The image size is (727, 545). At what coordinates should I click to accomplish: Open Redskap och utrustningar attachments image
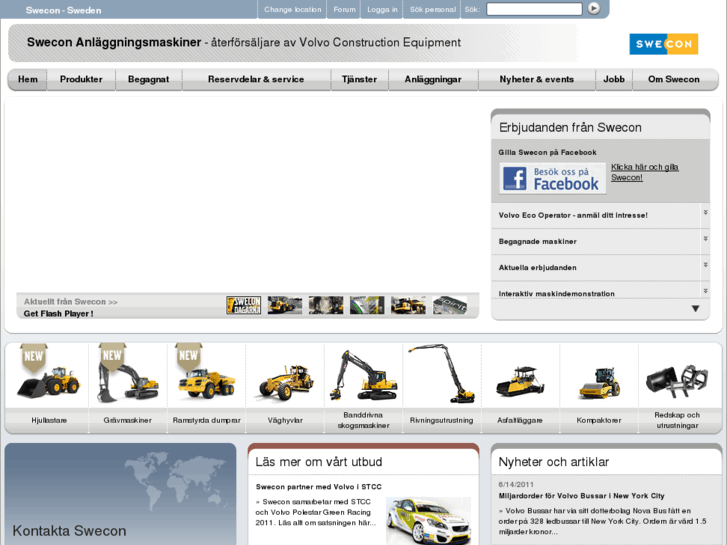pyautogui.click(x=677, y=381)
